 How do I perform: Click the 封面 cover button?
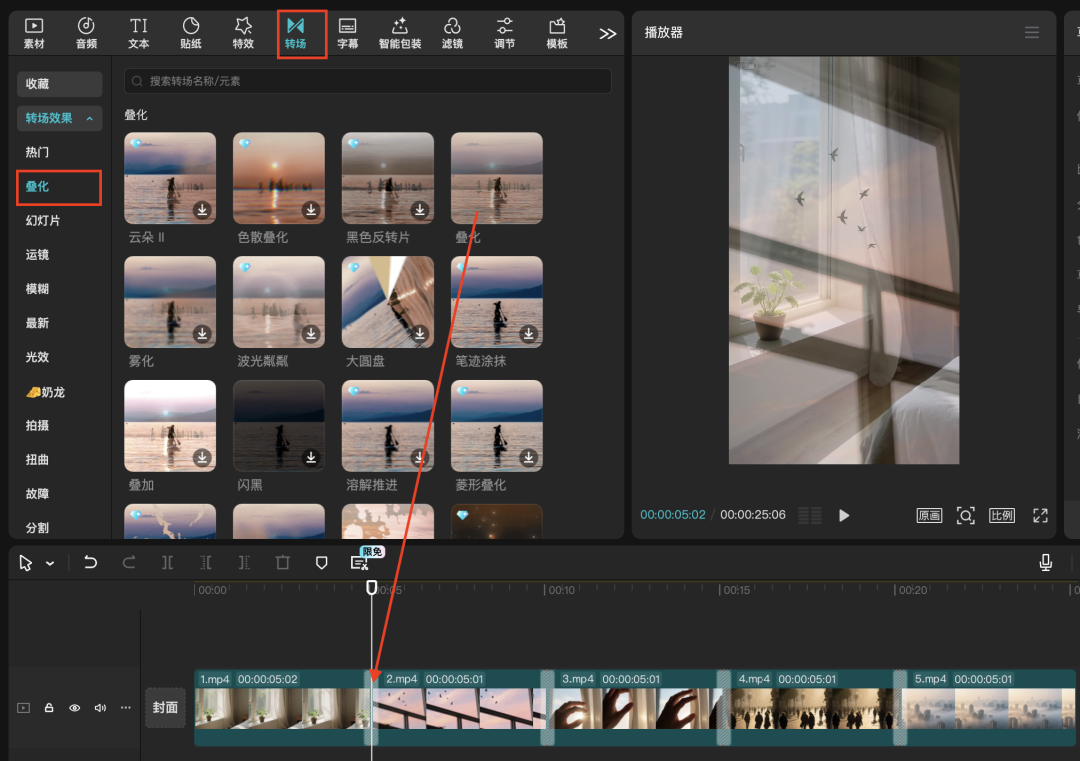(165, 707)
